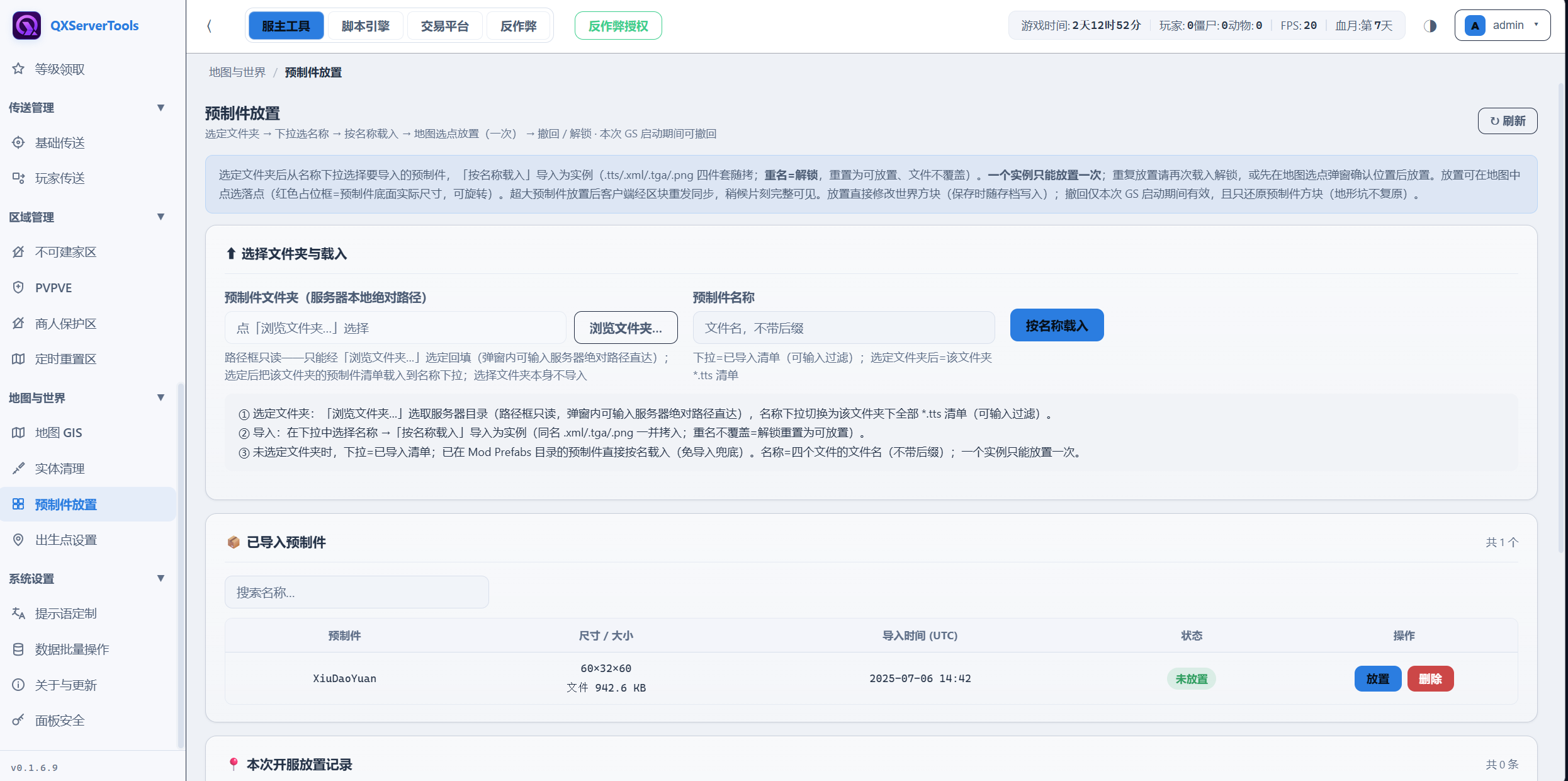Viewport: 1568px width, 781px height.
Task: Select 预制件放置 grid icon
Action: click(18, 504)
